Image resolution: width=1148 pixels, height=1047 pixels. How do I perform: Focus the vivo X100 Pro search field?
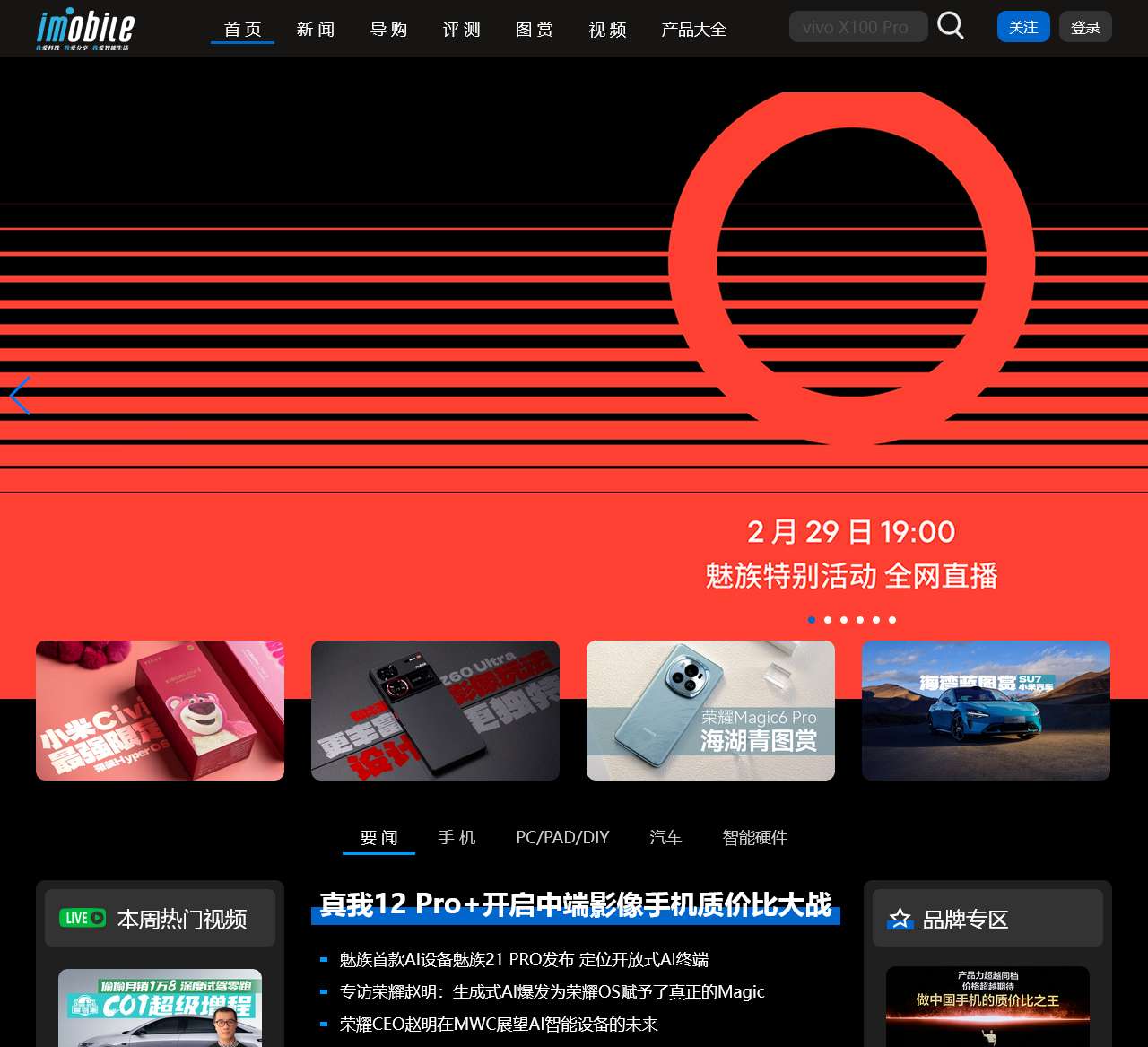click(858, 27)
